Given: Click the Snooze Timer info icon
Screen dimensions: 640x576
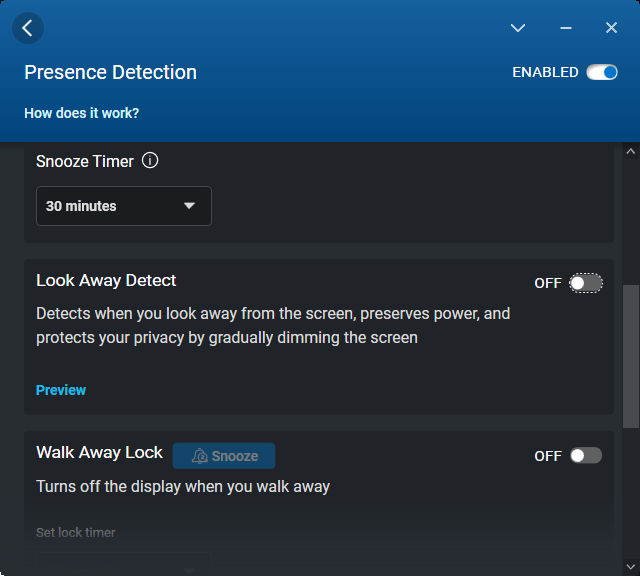Looking at the screenshot, I should click(x=150, y=160).
